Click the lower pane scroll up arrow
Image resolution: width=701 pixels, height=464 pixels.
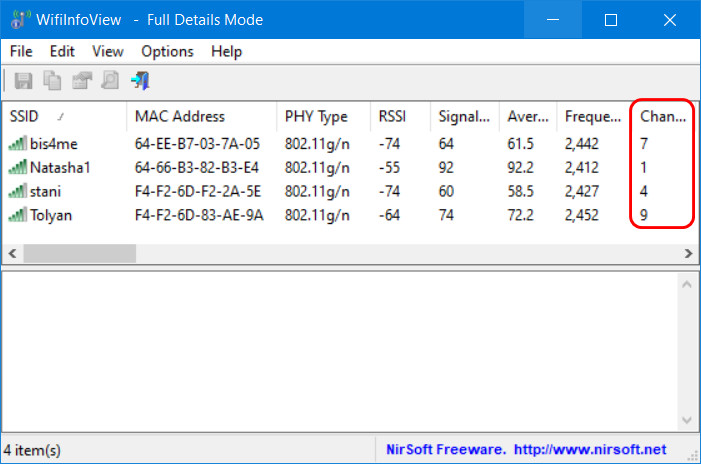687,284
